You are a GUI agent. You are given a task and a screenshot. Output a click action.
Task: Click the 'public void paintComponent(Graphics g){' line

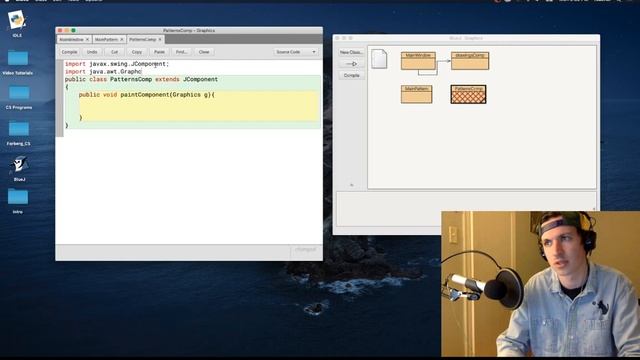147,95
